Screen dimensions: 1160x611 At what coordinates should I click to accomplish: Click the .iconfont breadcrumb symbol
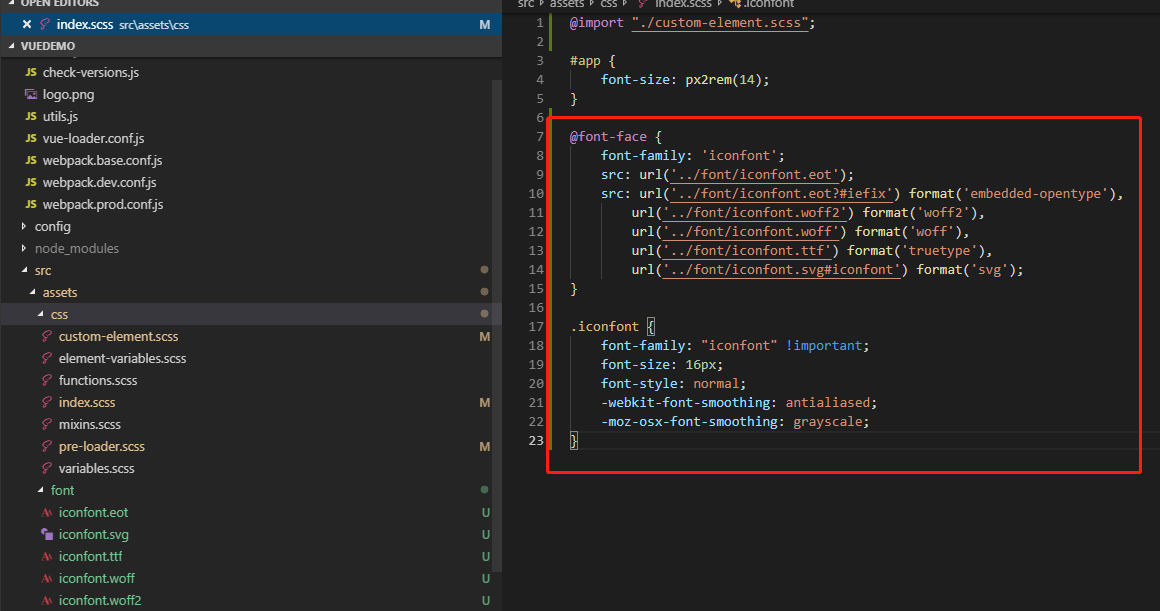[x=766, y=4]
